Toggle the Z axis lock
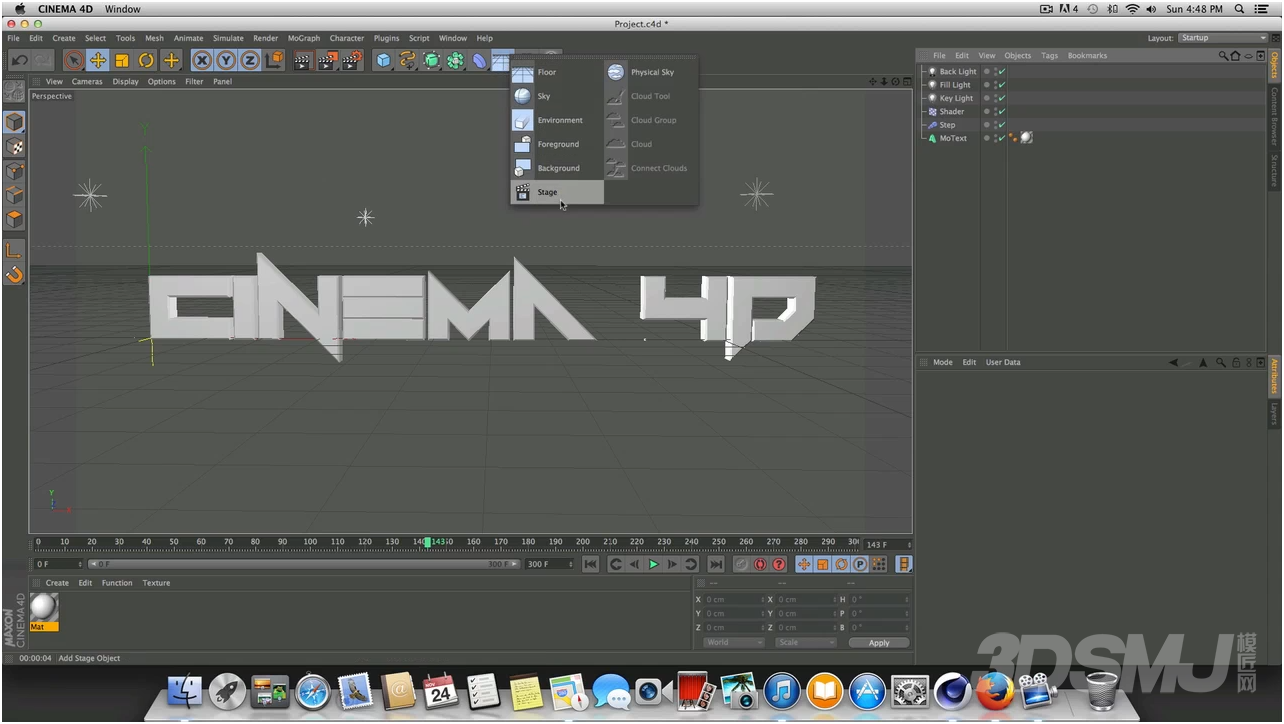The height and width of the screenshot is (724, 1284). pyautogui.click(x=250, y=60)
